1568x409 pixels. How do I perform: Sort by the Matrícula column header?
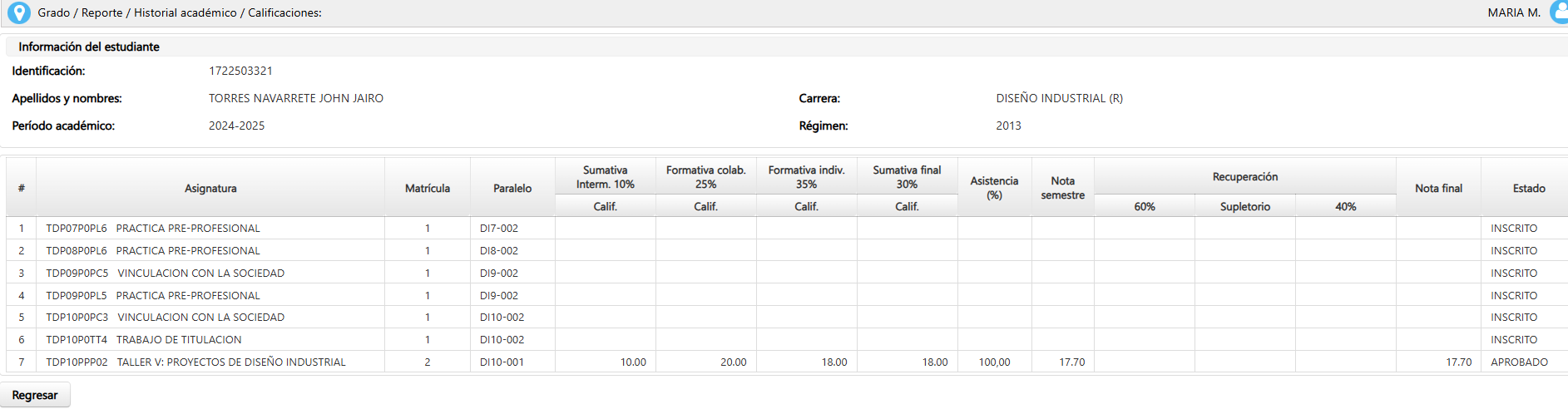(428, 188)
